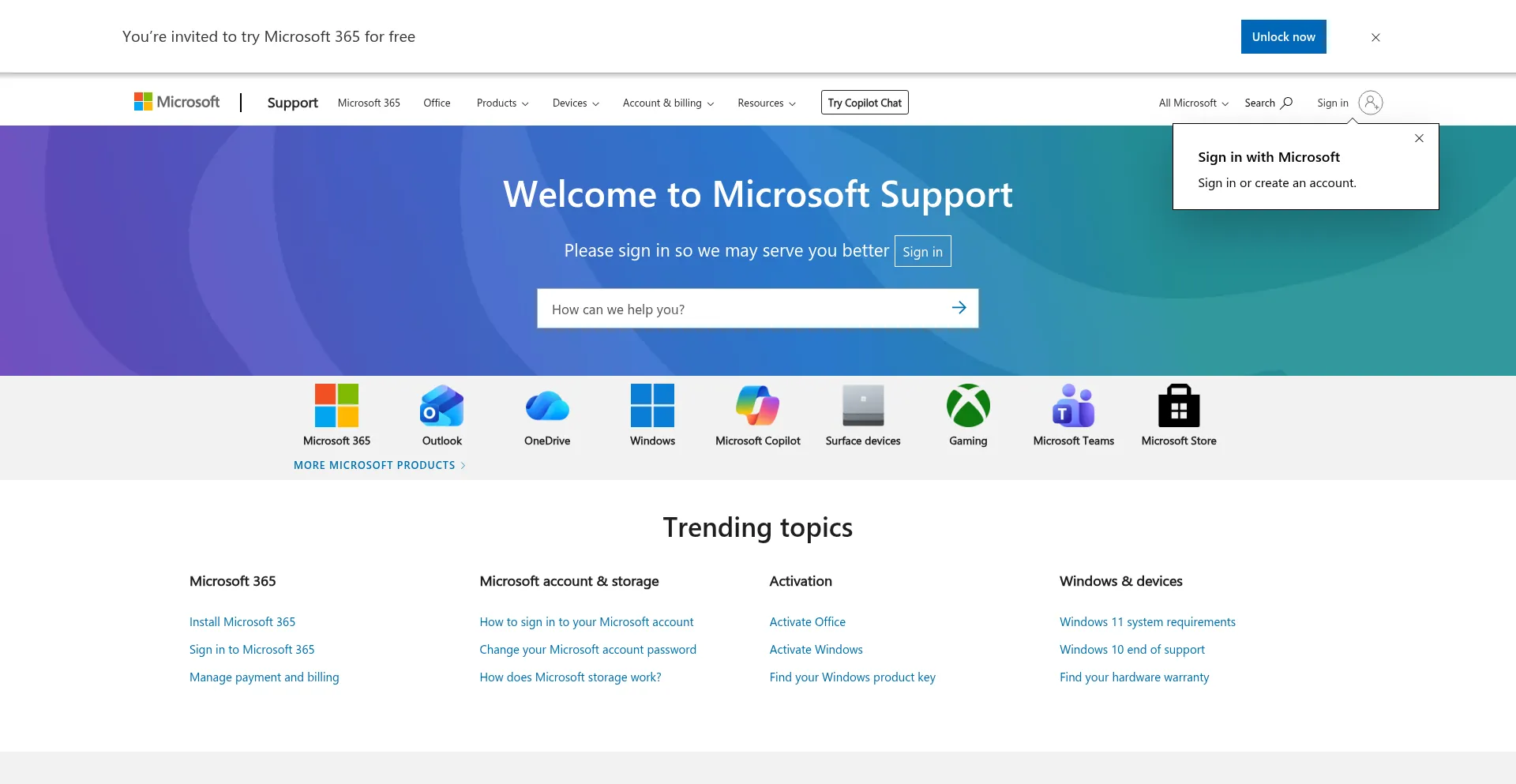Click the account avatar icon beside Sign in

(1371, 103)
